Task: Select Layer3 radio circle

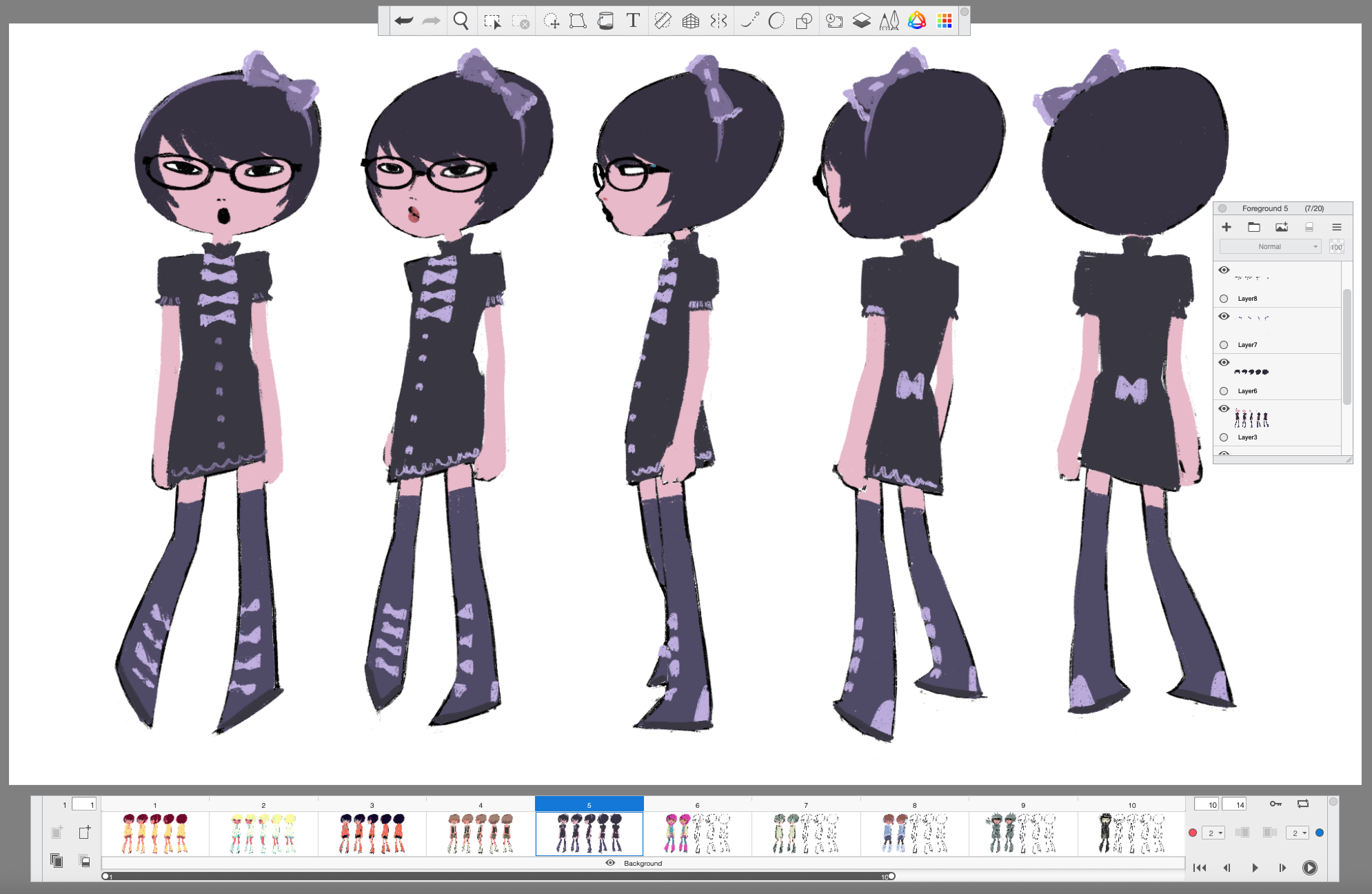Action: [x=1224, y=437]
